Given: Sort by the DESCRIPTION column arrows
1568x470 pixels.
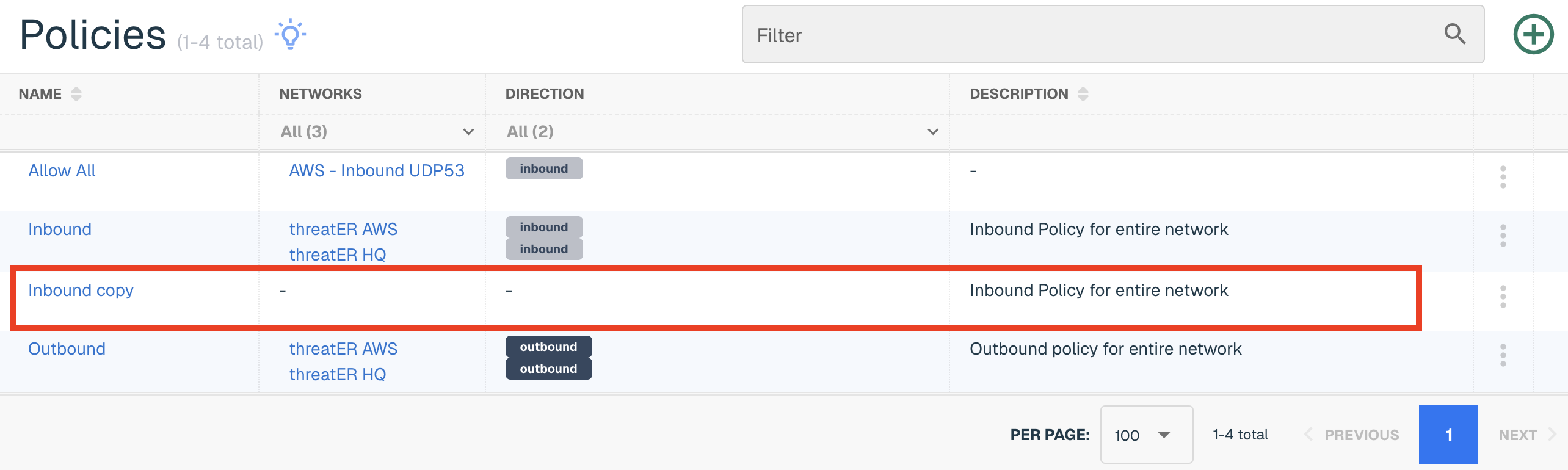Looking at the screenshot, I should tap(1083, 94).
